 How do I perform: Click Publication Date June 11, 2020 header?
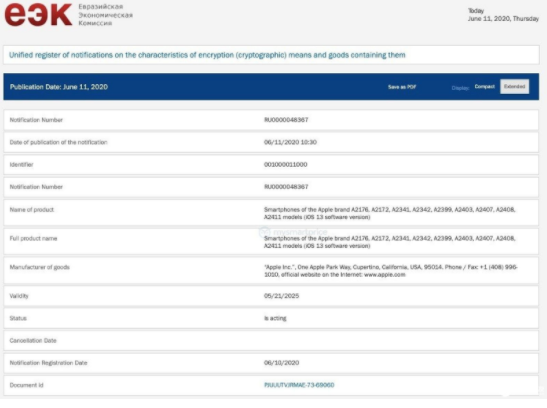[59, 87]
